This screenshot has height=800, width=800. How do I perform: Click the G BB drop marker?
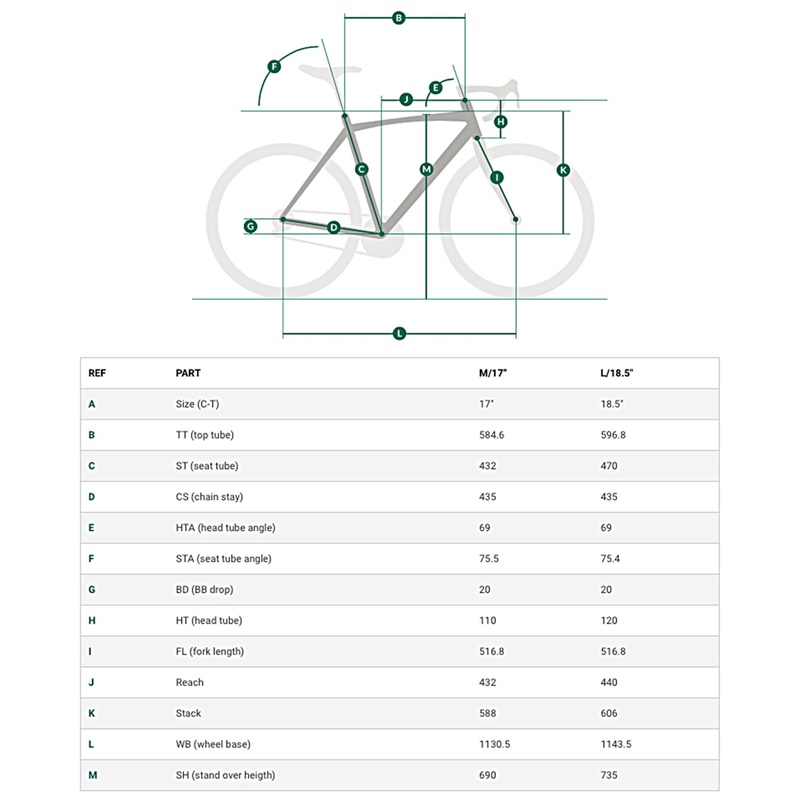(250, 226)
